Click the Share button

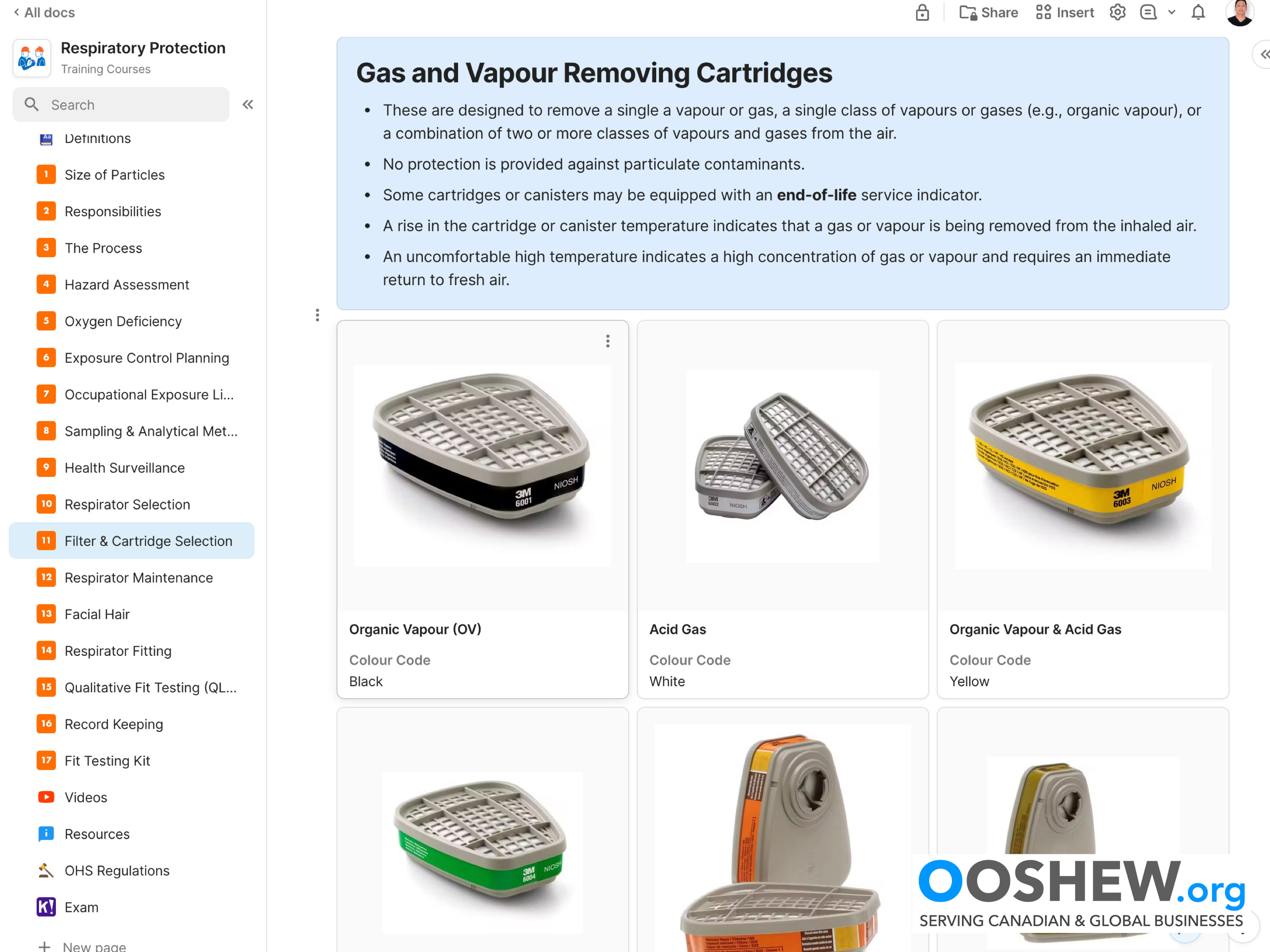click(988, 13)
